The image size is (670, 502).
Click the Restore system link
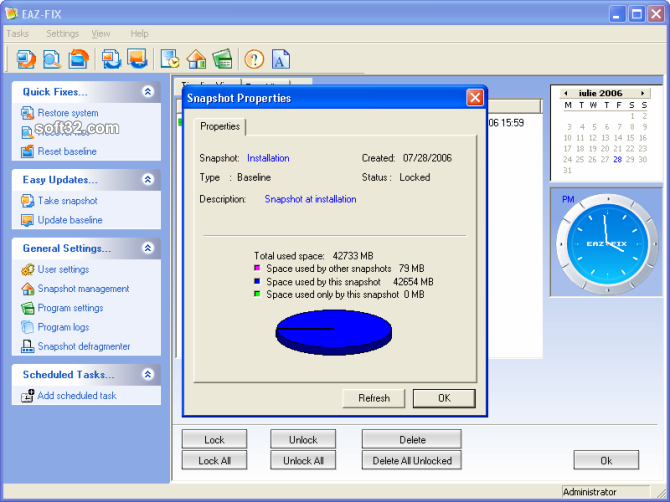tap(68, 113)
